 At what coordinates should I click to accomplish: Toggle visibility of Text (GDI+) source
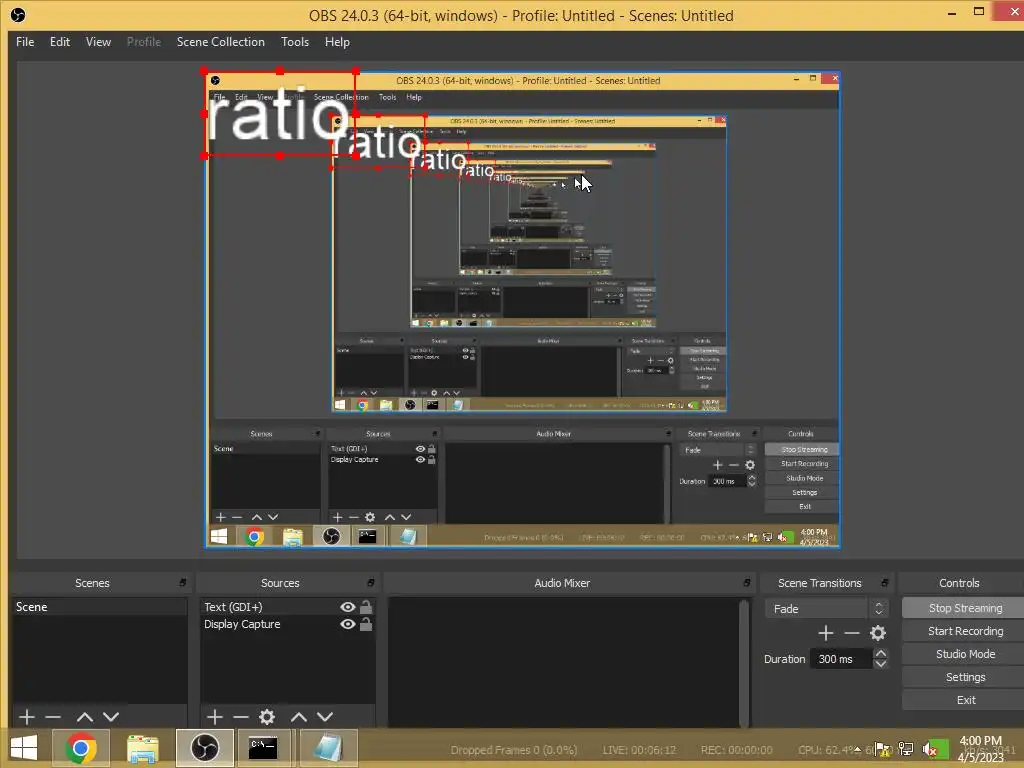point(347,607)
